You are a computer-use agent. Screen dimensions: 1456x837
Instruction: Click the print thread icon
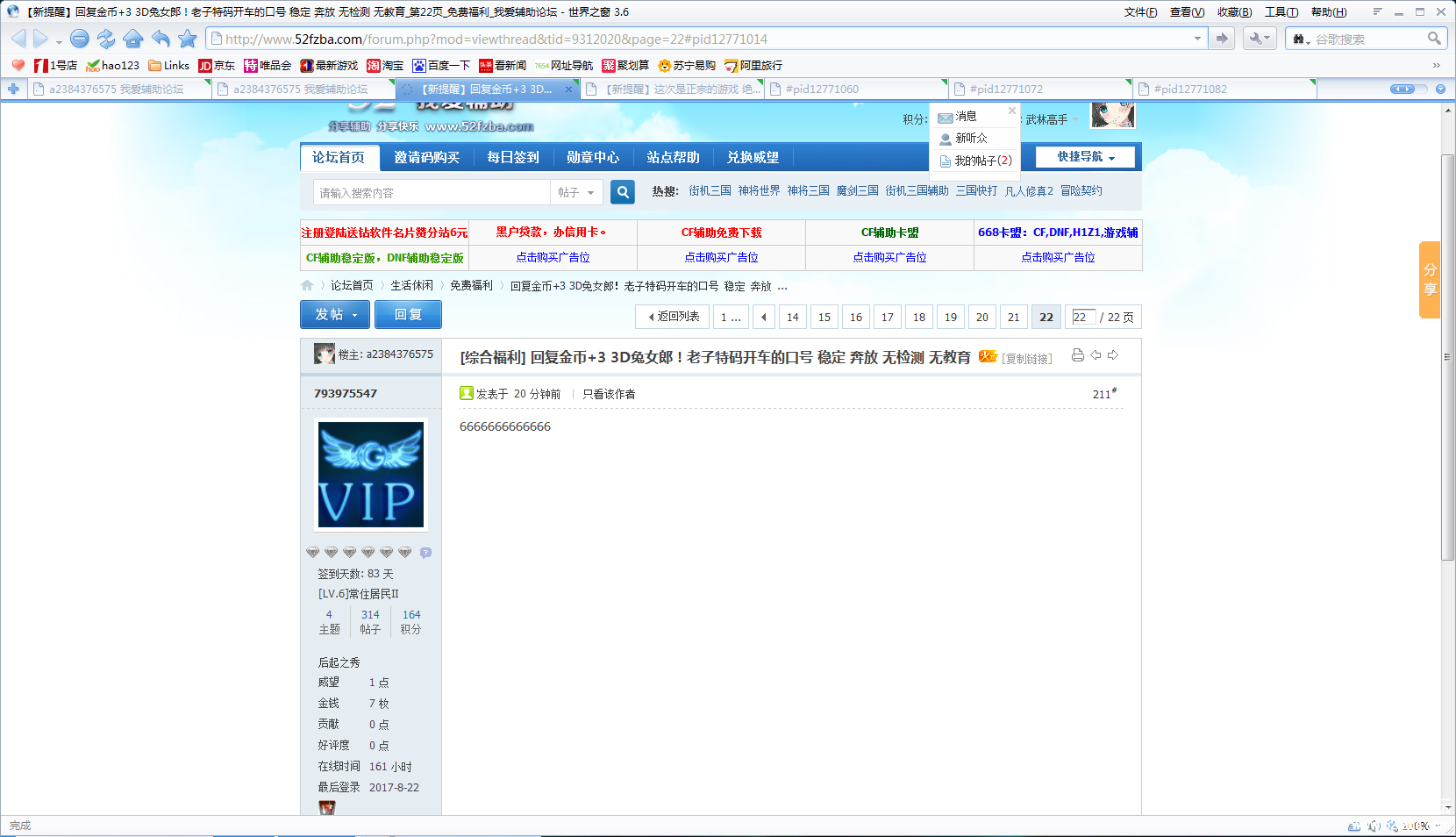1078,355
